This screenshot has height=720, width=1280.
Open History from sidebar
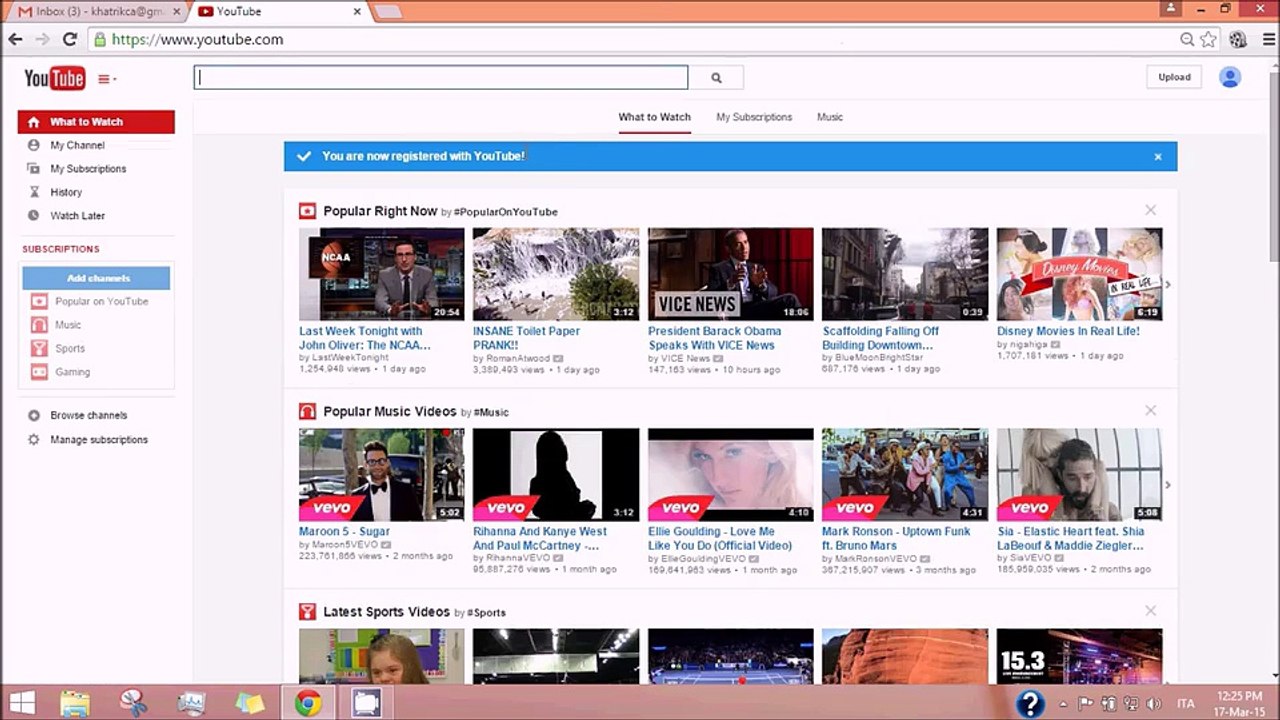(x=66, y=192)
